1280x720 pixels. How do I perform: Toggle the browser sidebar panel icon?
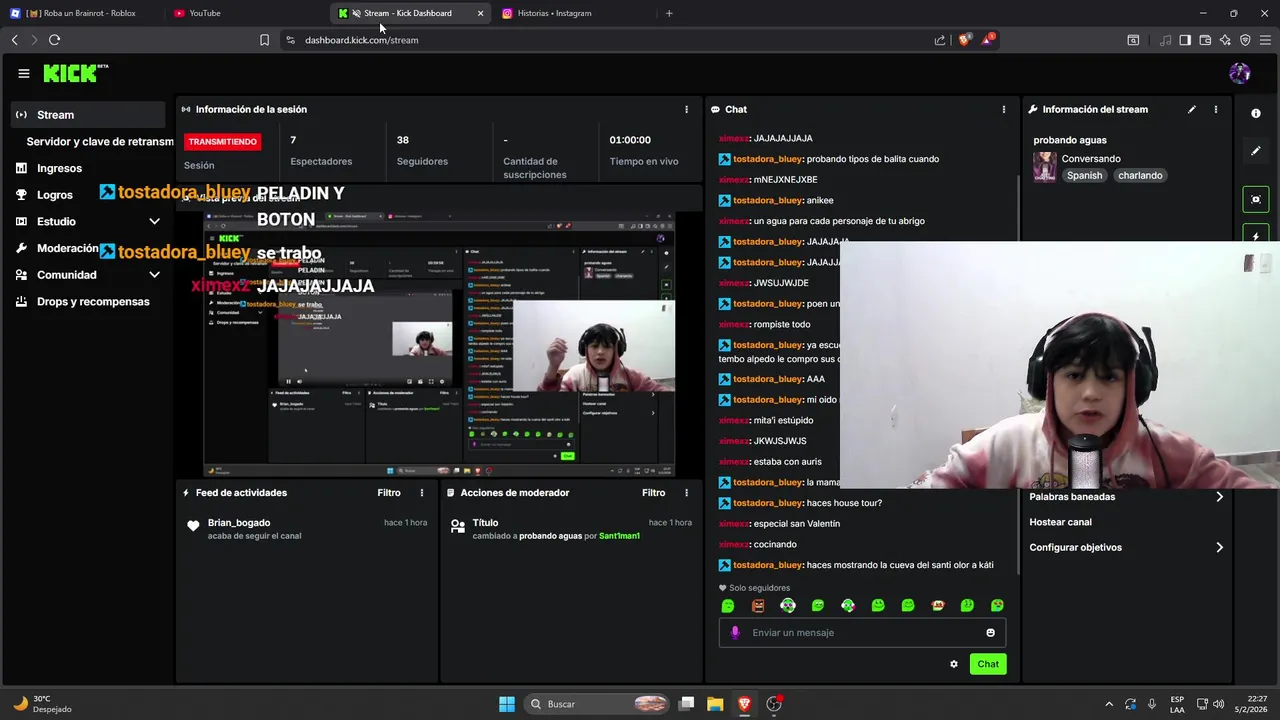click(x=1185, y=40)
